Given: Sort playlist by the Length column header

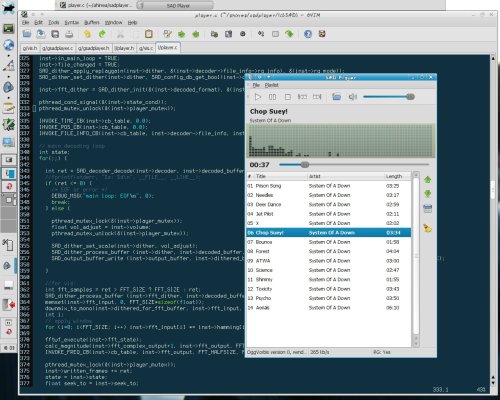Looking at the screenshot, I should pyautogui.click(x=397, y=176).
